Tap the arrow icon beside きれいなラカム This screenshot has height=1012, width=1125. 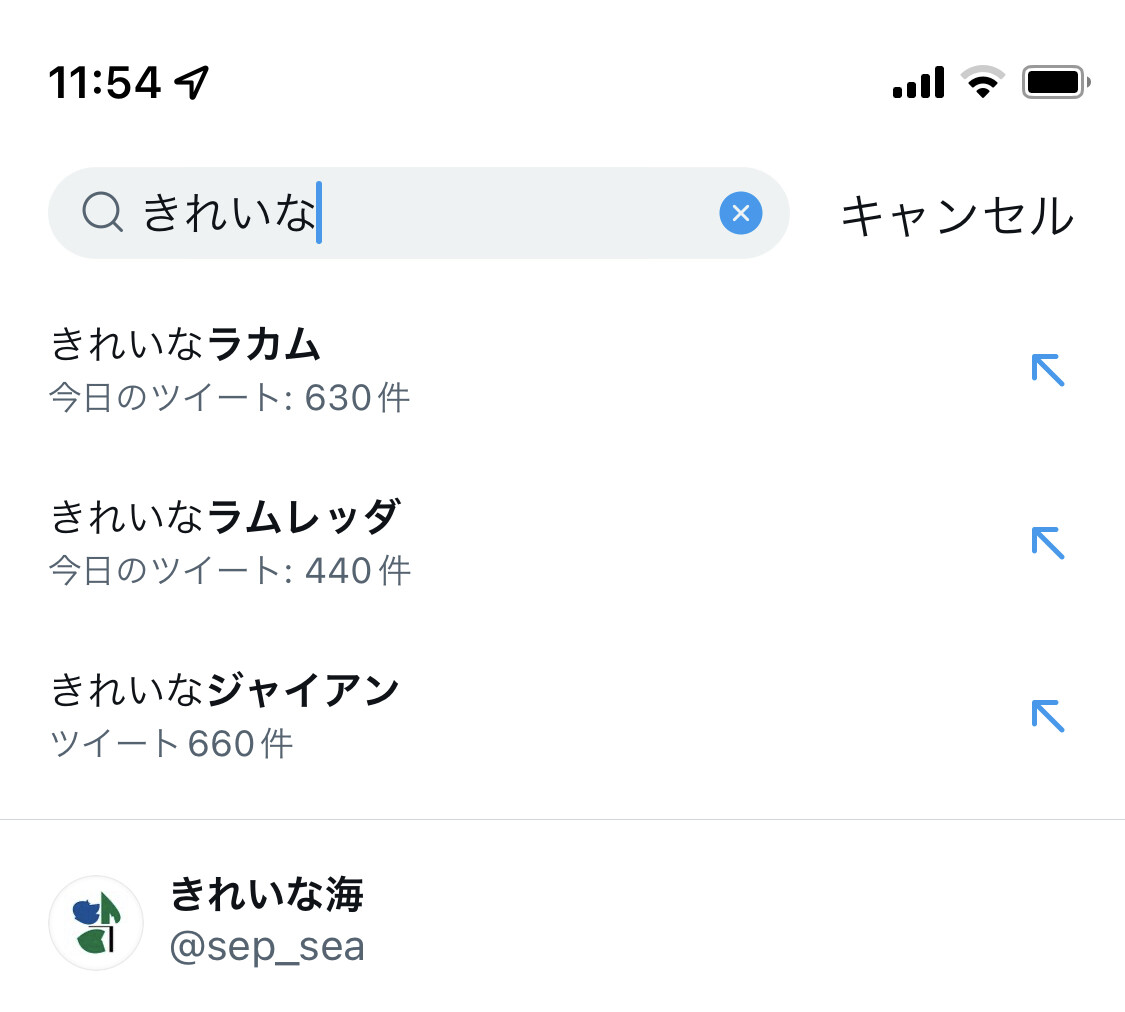coord(1047,370)
